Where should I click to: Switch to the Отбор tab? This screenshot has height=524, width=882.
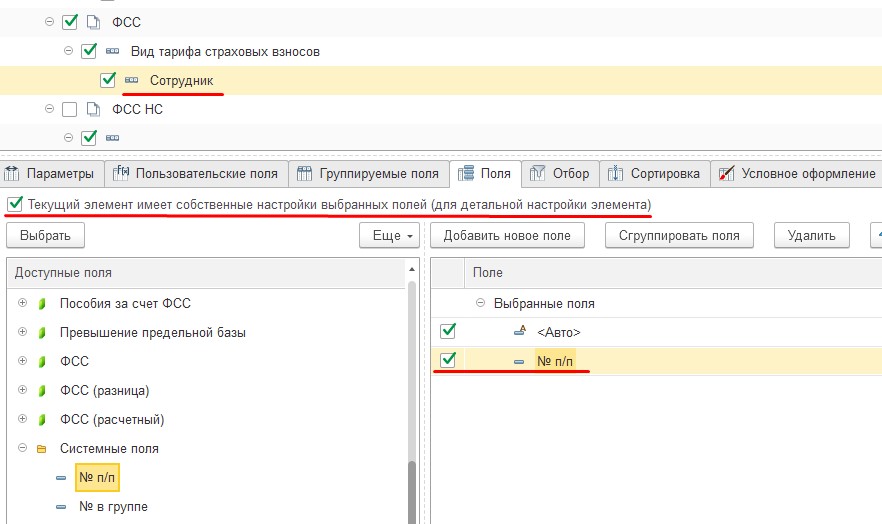560,174
